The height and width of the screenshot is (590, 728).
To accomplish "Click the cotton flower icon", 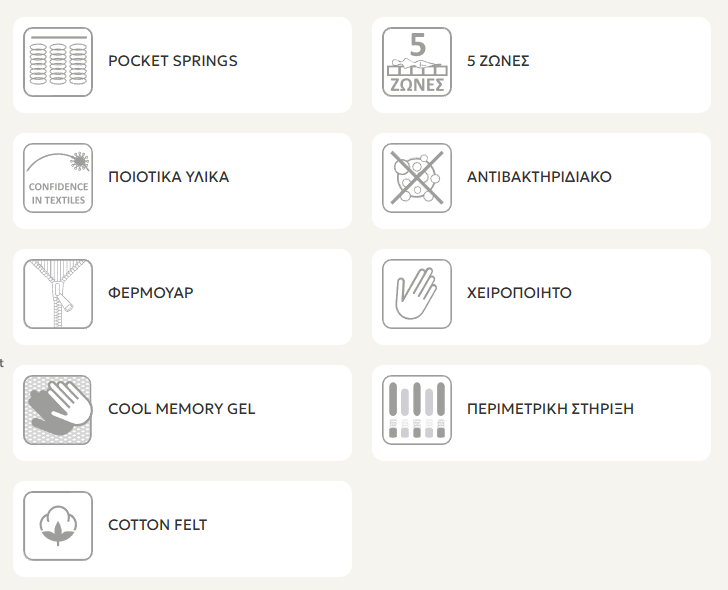I will click(x=58, y=526).
